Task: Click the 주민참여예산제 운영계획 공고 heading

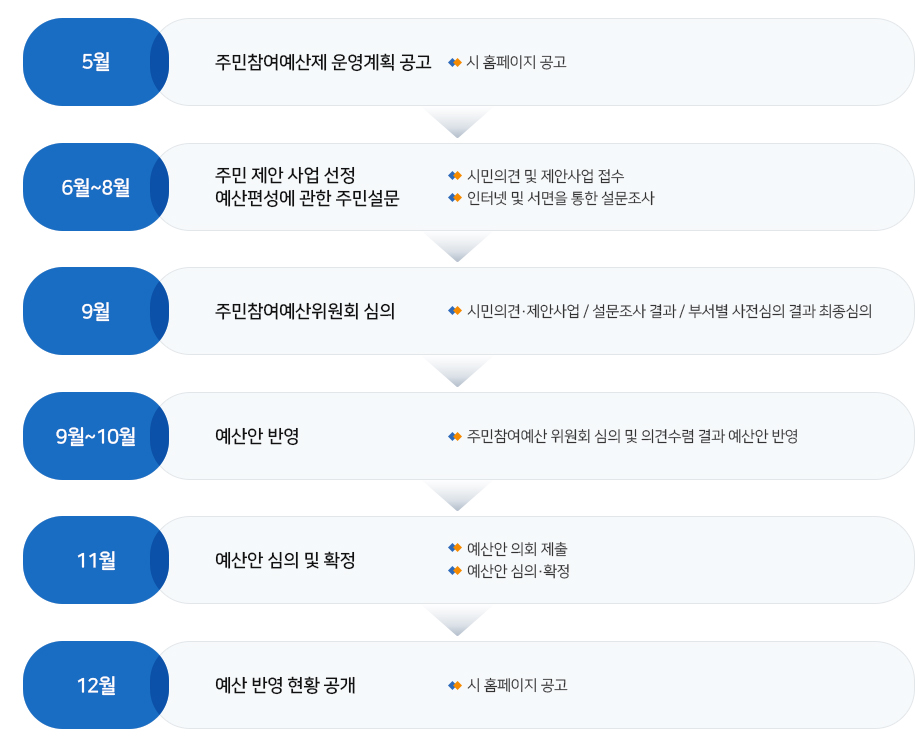Action: 323,62
